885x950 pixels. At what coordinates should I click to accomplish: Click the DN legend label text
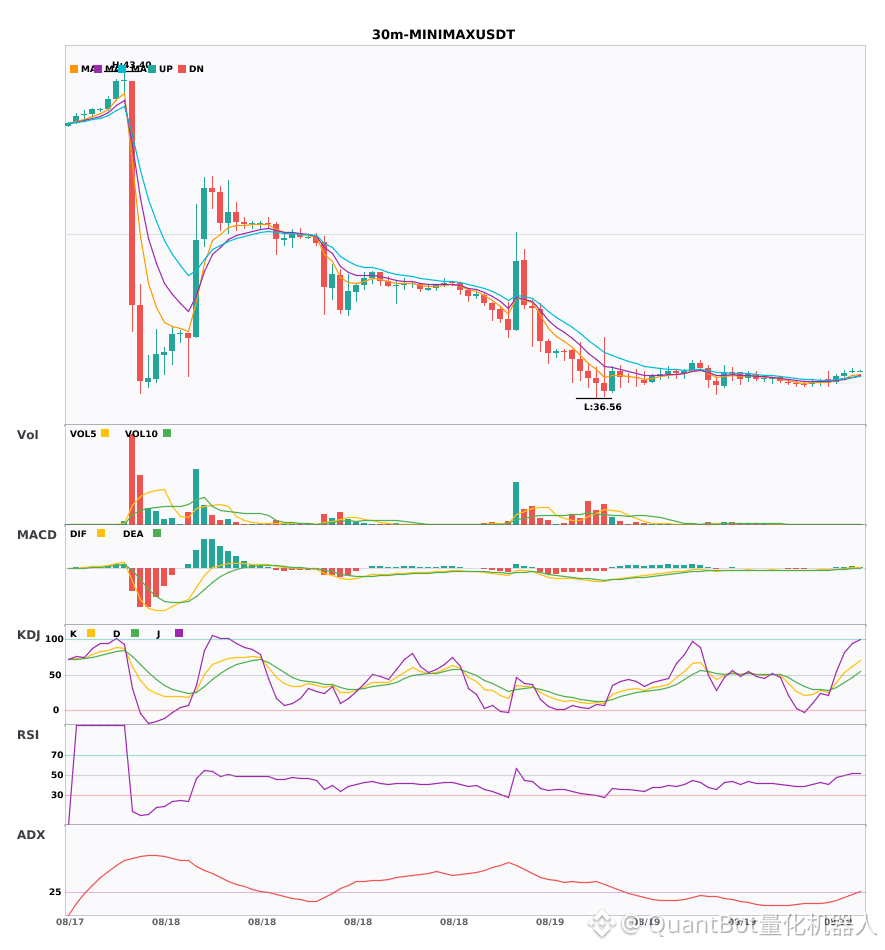pos(196,69)
